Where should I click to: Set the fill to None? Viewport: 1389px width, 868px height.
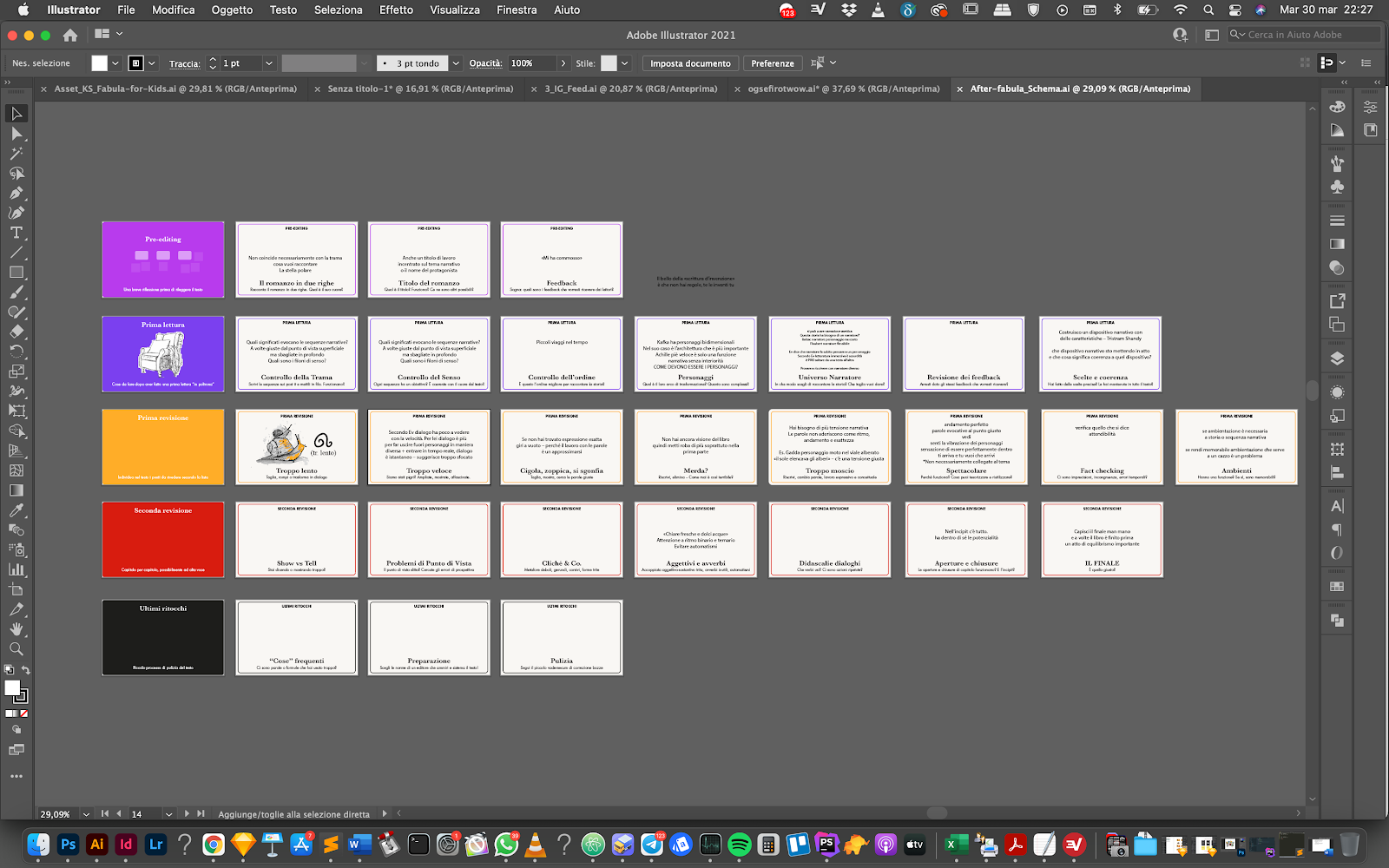click(23, 713)
